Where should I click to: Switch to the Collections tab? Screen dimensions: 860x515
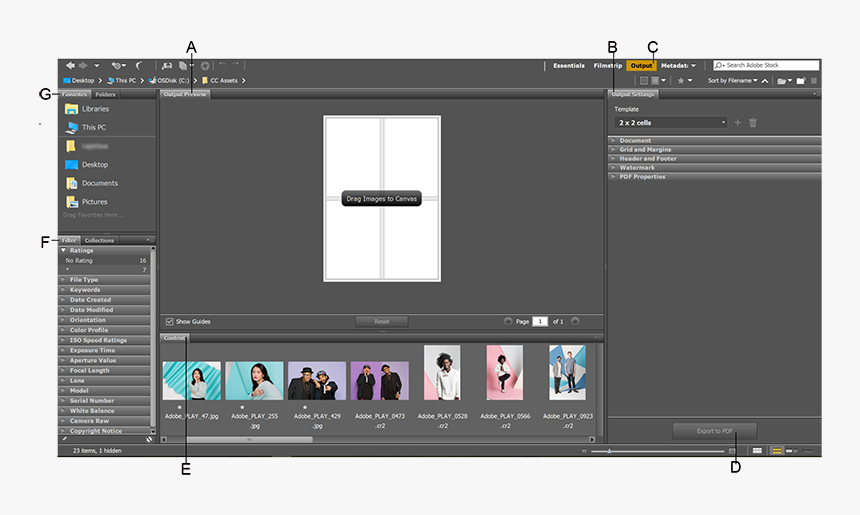point(99,240)
